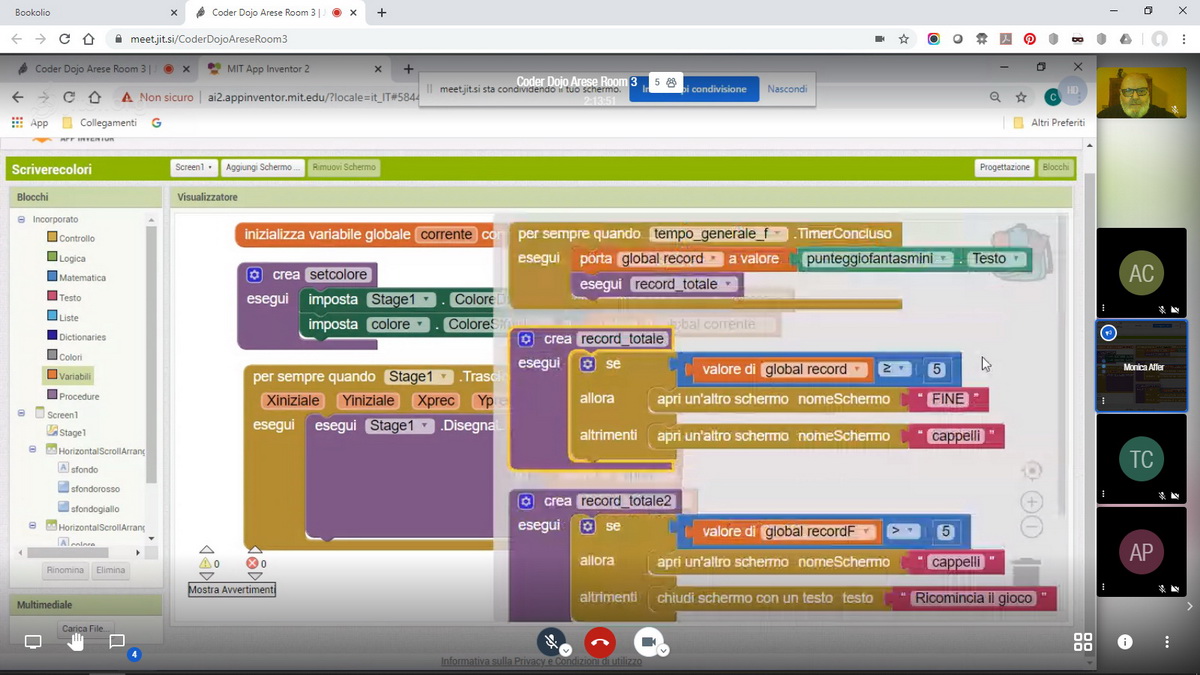Open comparison operator dropdown on record_totale2 block
1200x675 pixels.
pyautogui.click(x=901, y=531)
